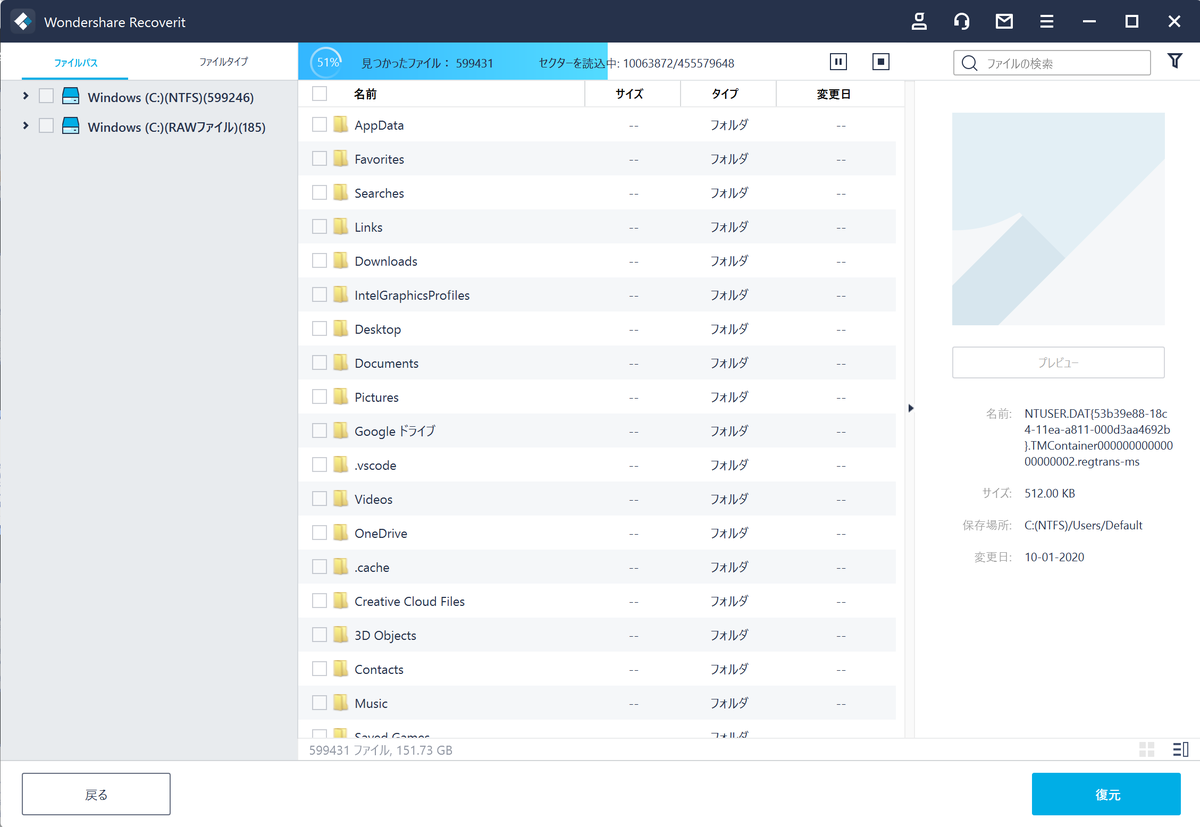Stop the scan with stop icon

[x=881, y=62]
